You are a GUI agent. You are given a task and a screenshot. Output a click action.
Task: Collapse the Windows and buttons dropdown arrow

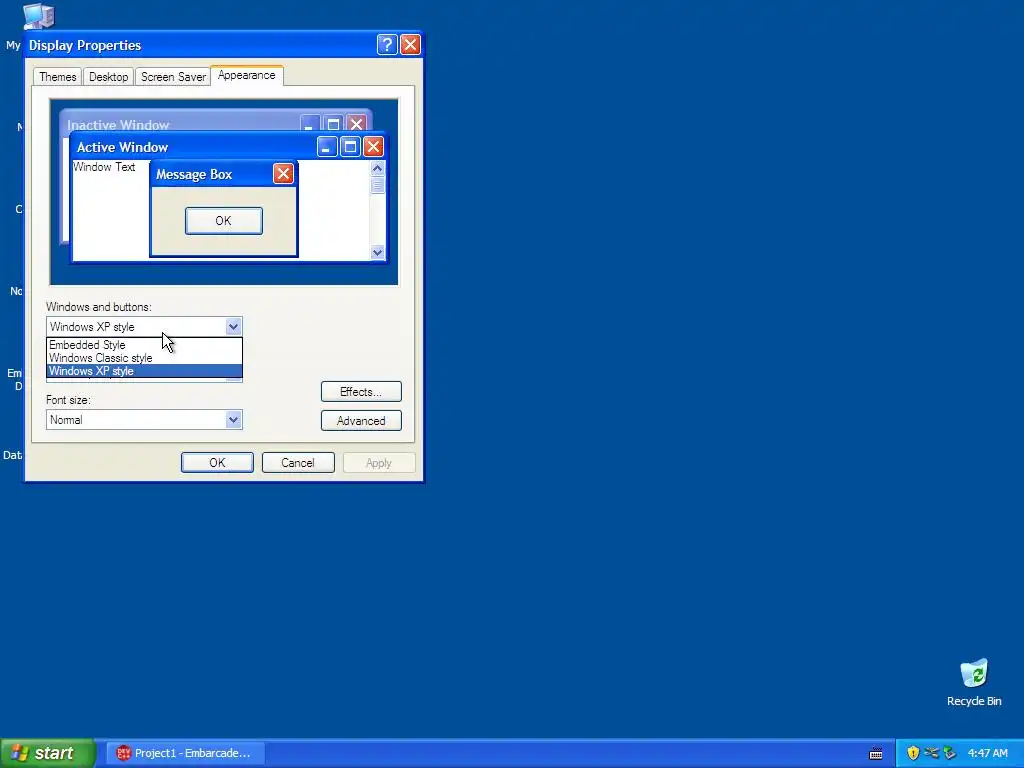[233, 327]
